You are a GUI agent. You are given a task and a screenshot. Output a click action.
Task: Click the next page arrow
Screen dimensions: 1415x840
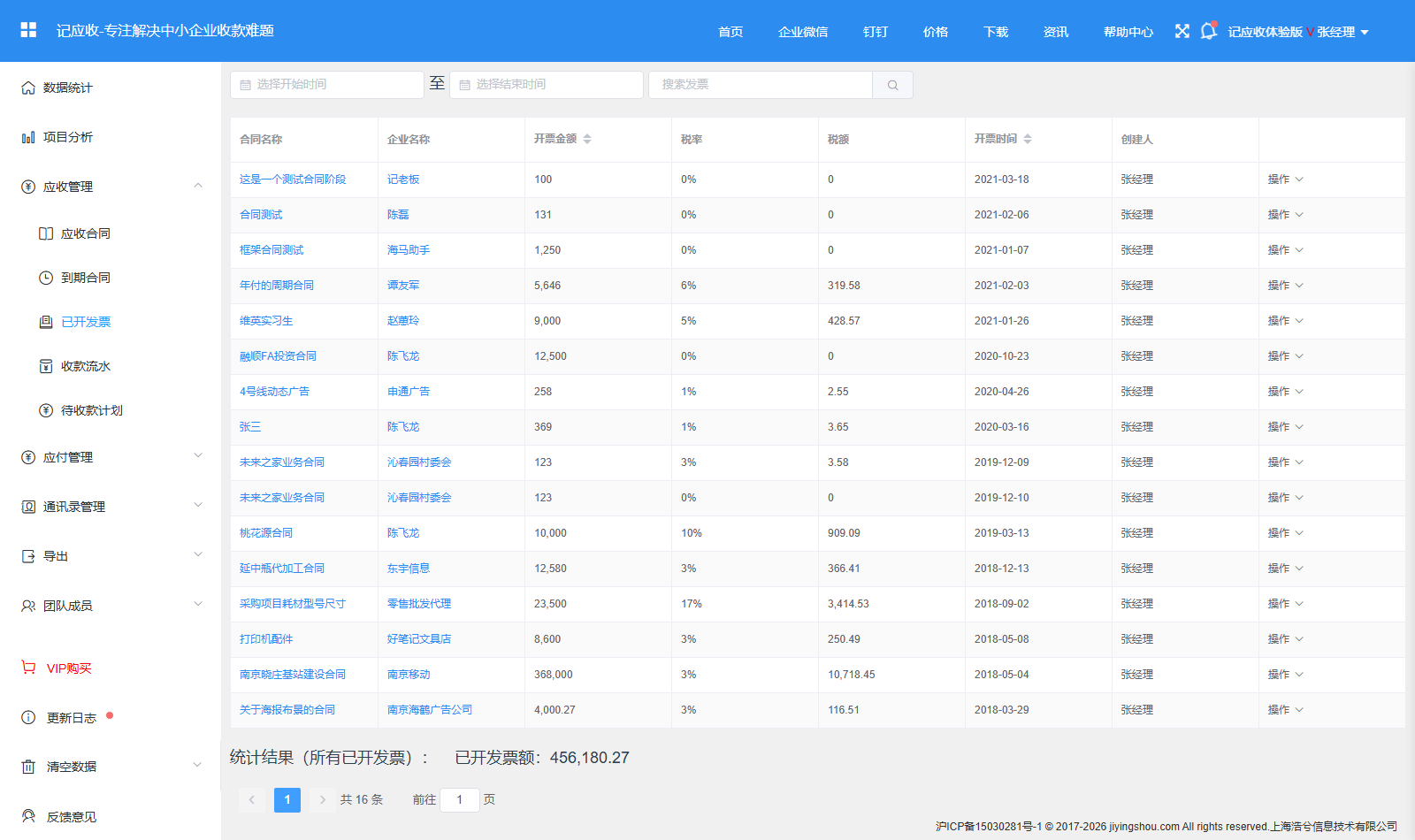323,799
